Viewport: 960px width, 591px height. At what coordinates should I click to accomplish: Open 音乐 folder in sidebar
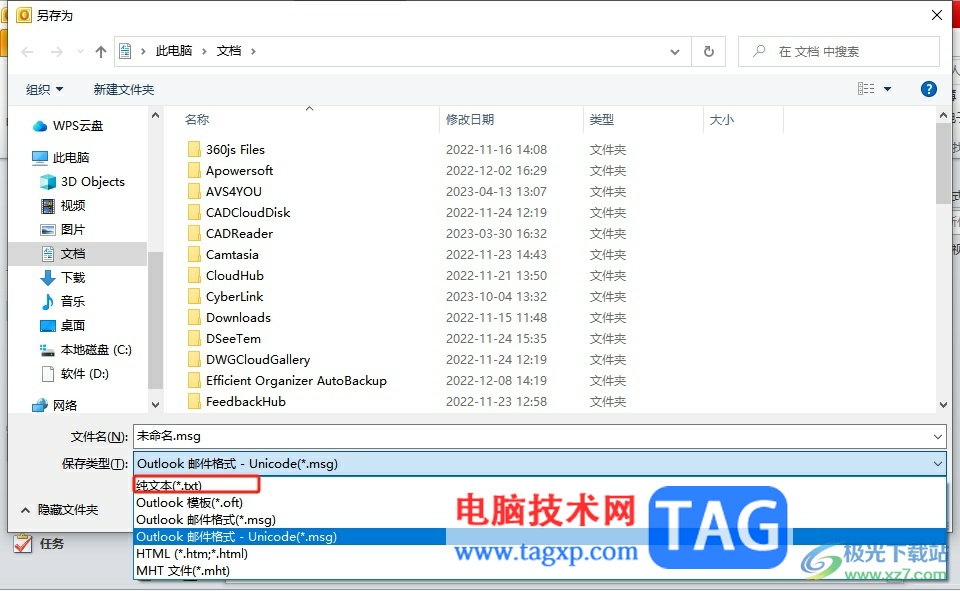[63, 301]
